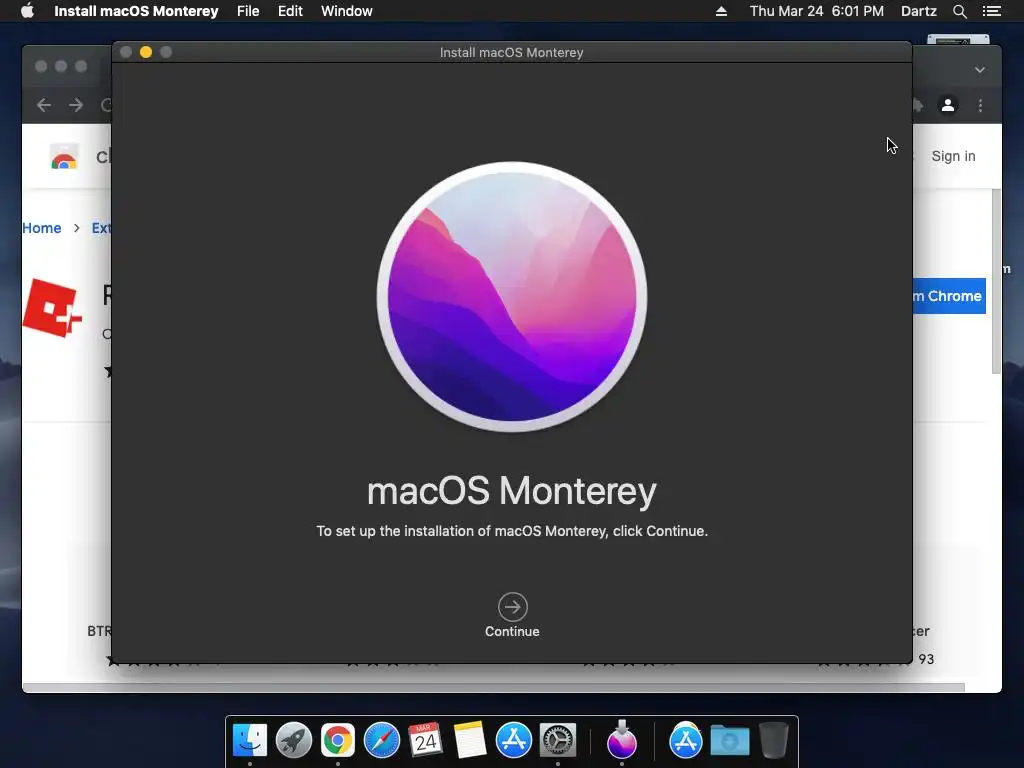Open the Edit menu

(x=290, y=11)
